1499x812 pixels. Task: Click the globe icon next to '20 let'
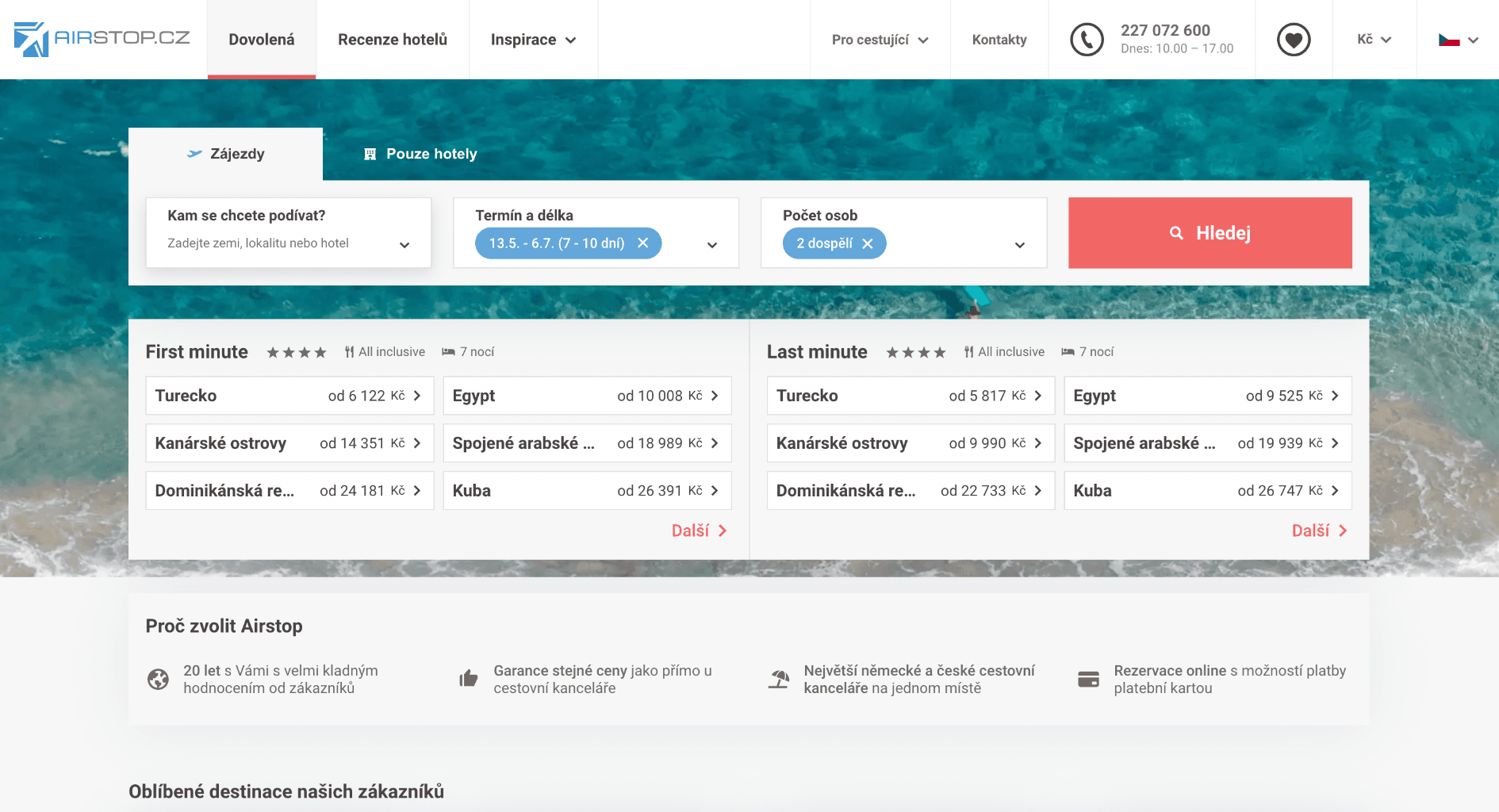tap(159, 679)
